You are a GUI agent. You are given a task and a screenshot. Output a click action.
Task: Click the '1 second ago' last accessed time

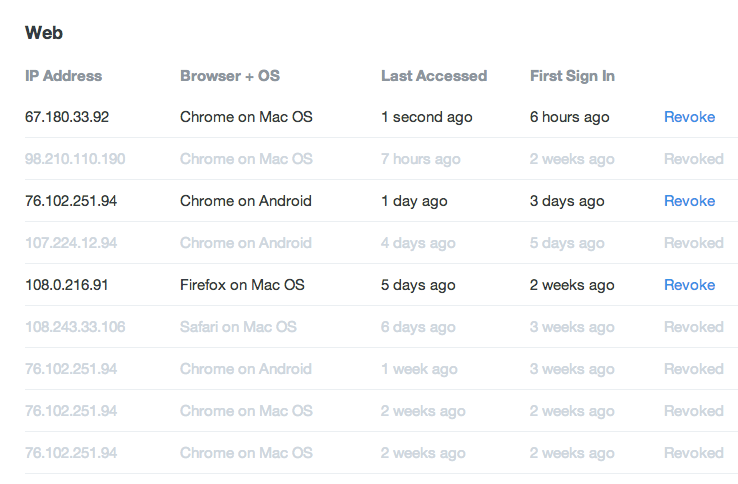426,117
